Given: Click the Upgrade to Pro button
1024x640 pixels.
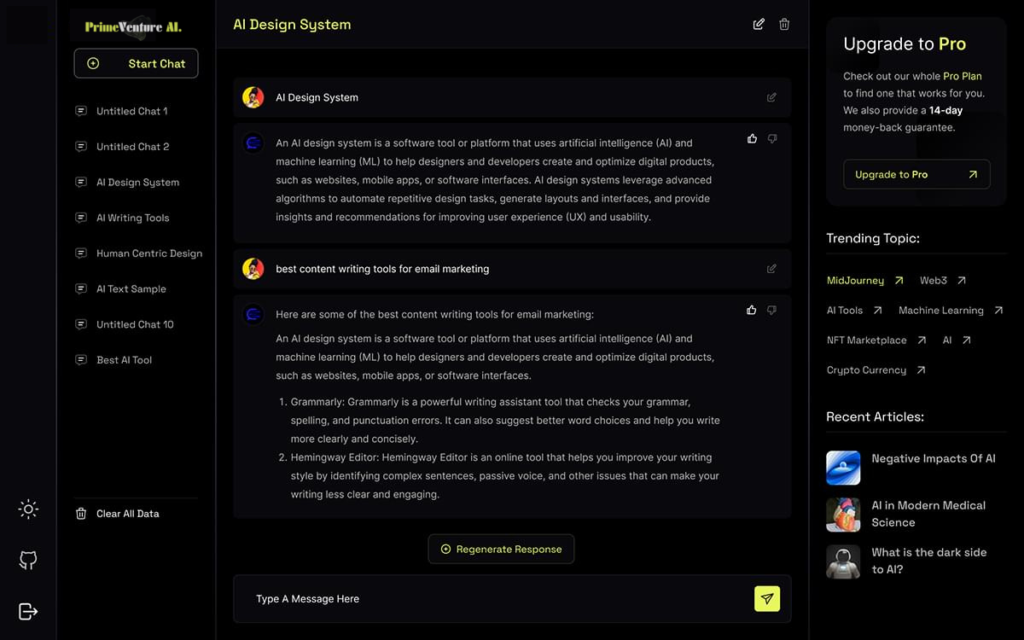Looking at the screenshot, I should 916,174.
